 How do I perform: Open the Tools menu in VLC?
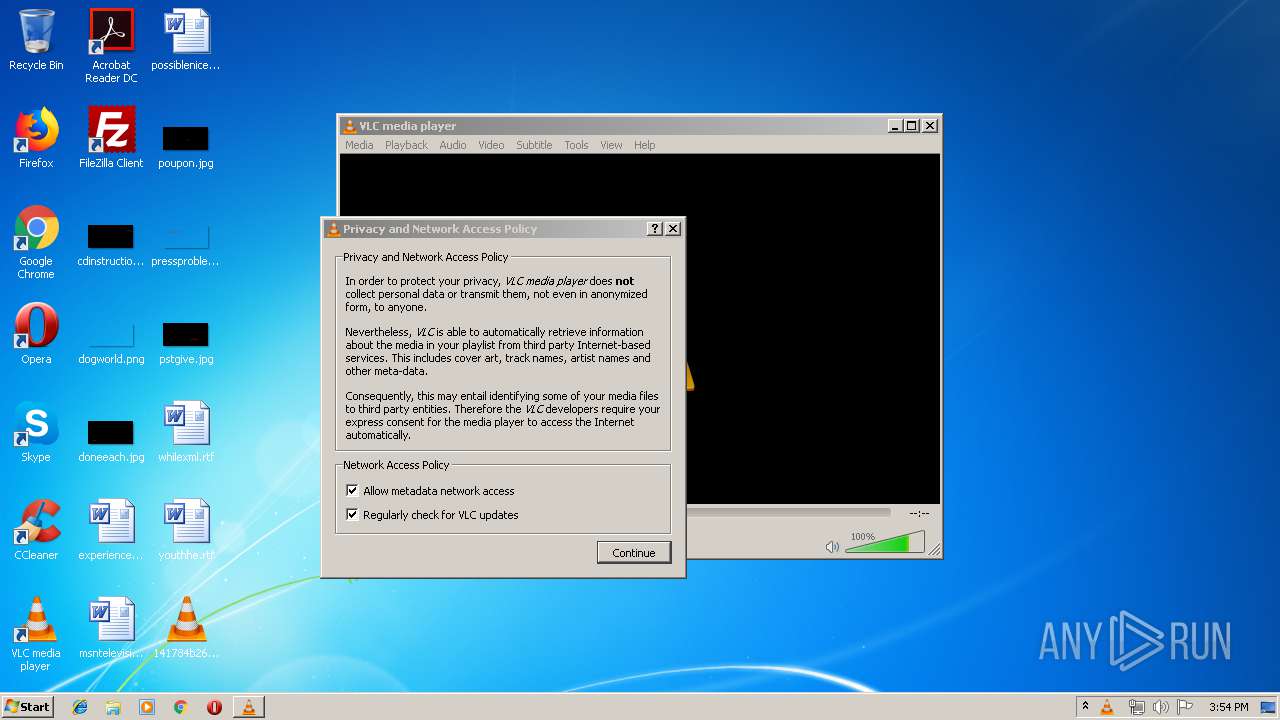pos(576,145)
